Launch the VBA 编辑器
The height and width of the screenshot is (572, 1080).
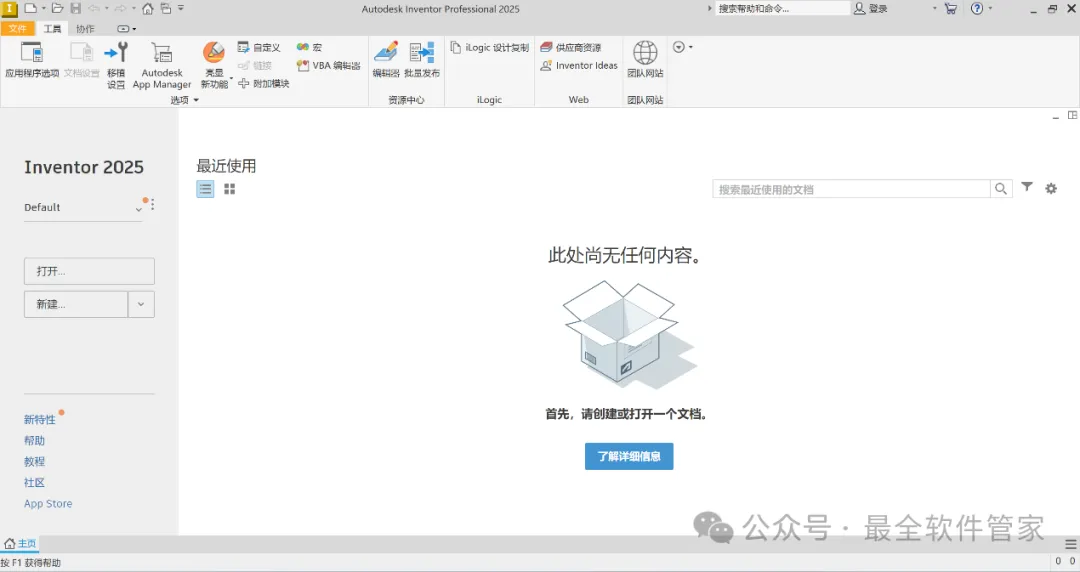click(329, 65)
